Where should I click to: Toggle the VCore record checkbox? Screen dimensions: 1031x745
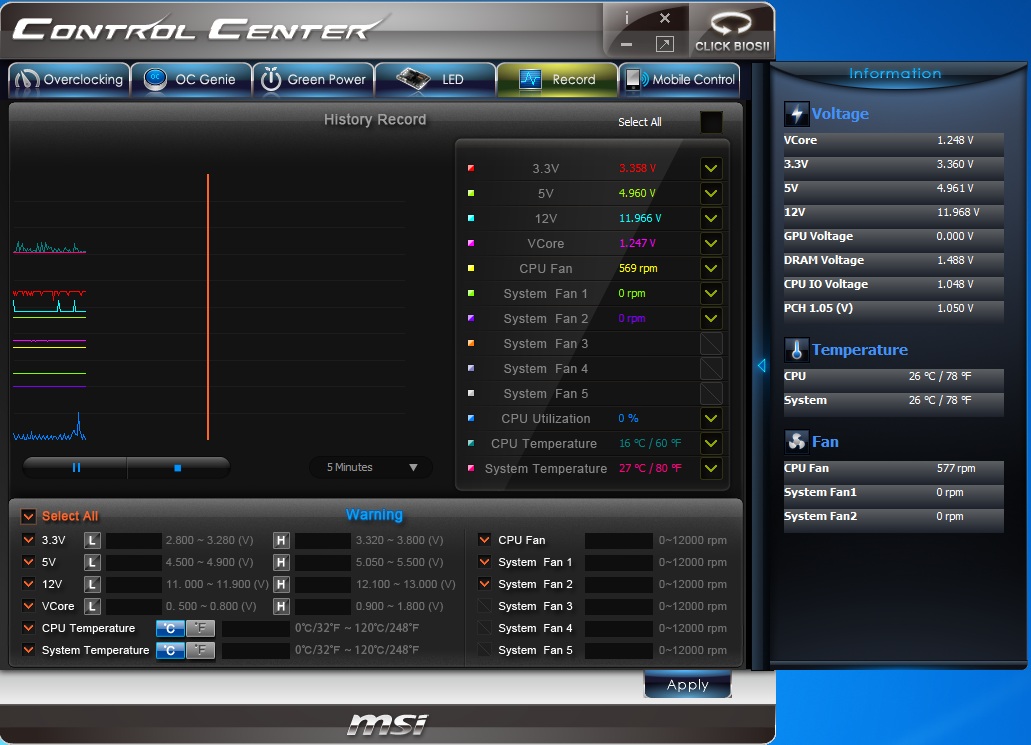(711, 243)
